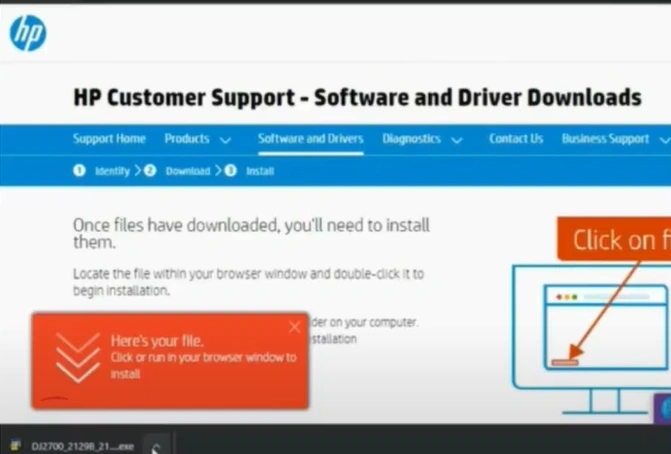This screenshot has height=454, width=671.
Task: Click the HP logo
Action: [28, 33]
